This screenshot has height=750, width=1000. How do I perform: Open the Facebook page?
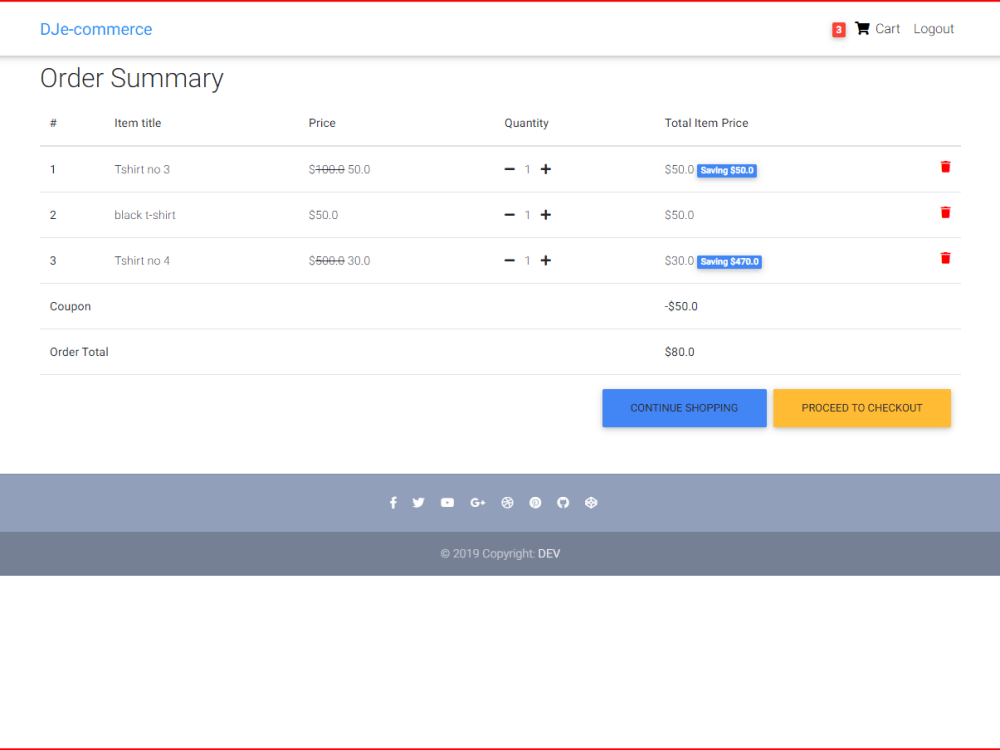393,502
